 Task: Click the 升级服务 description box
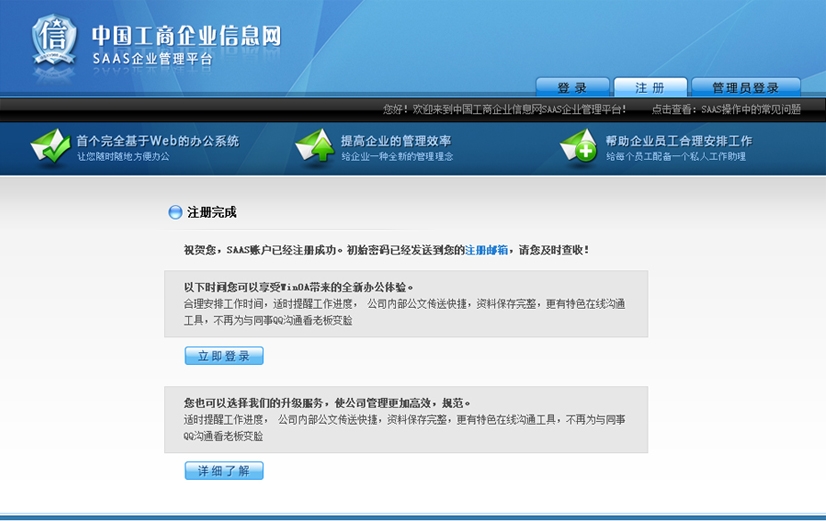(x=406, y=419)
